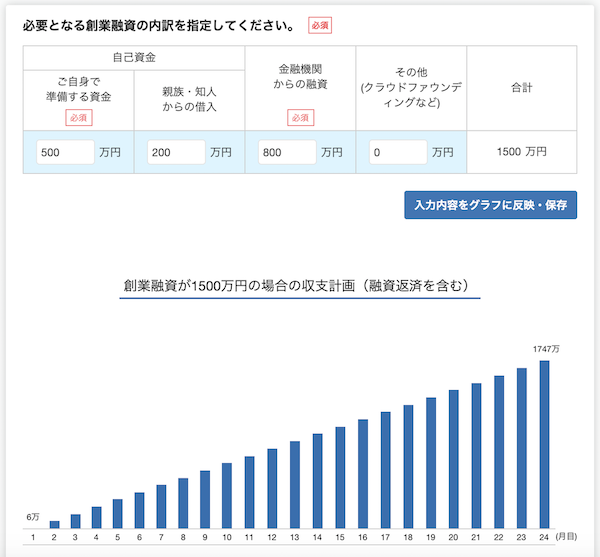Click the 必須 badge under ご自身で準備する資金
600x557 pixels.
click(x=78, y=117)
